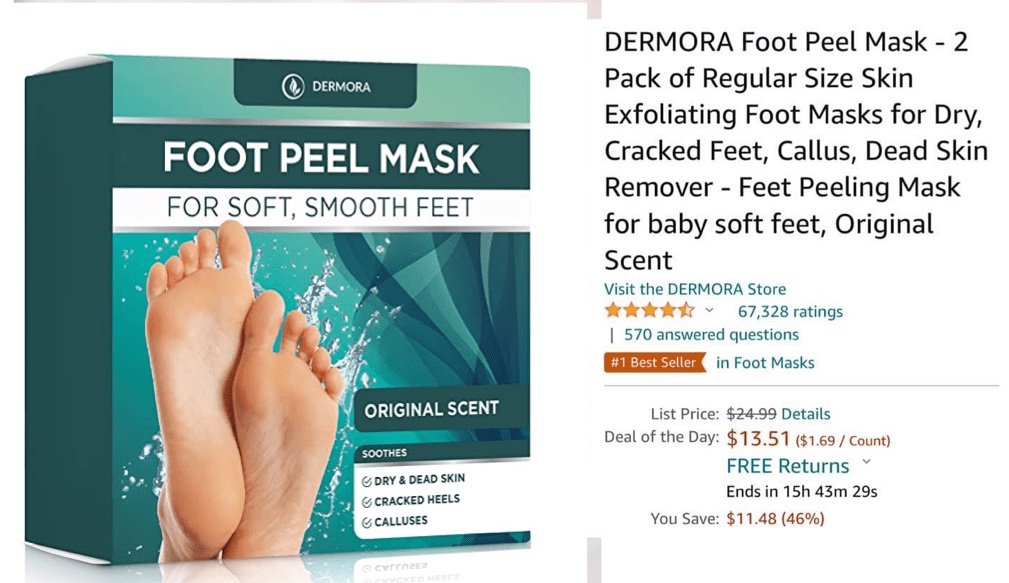Viewport: 1009px width, 583px height.
Task: Click the Foot Peel Mask product title
Action: point(796,151)
